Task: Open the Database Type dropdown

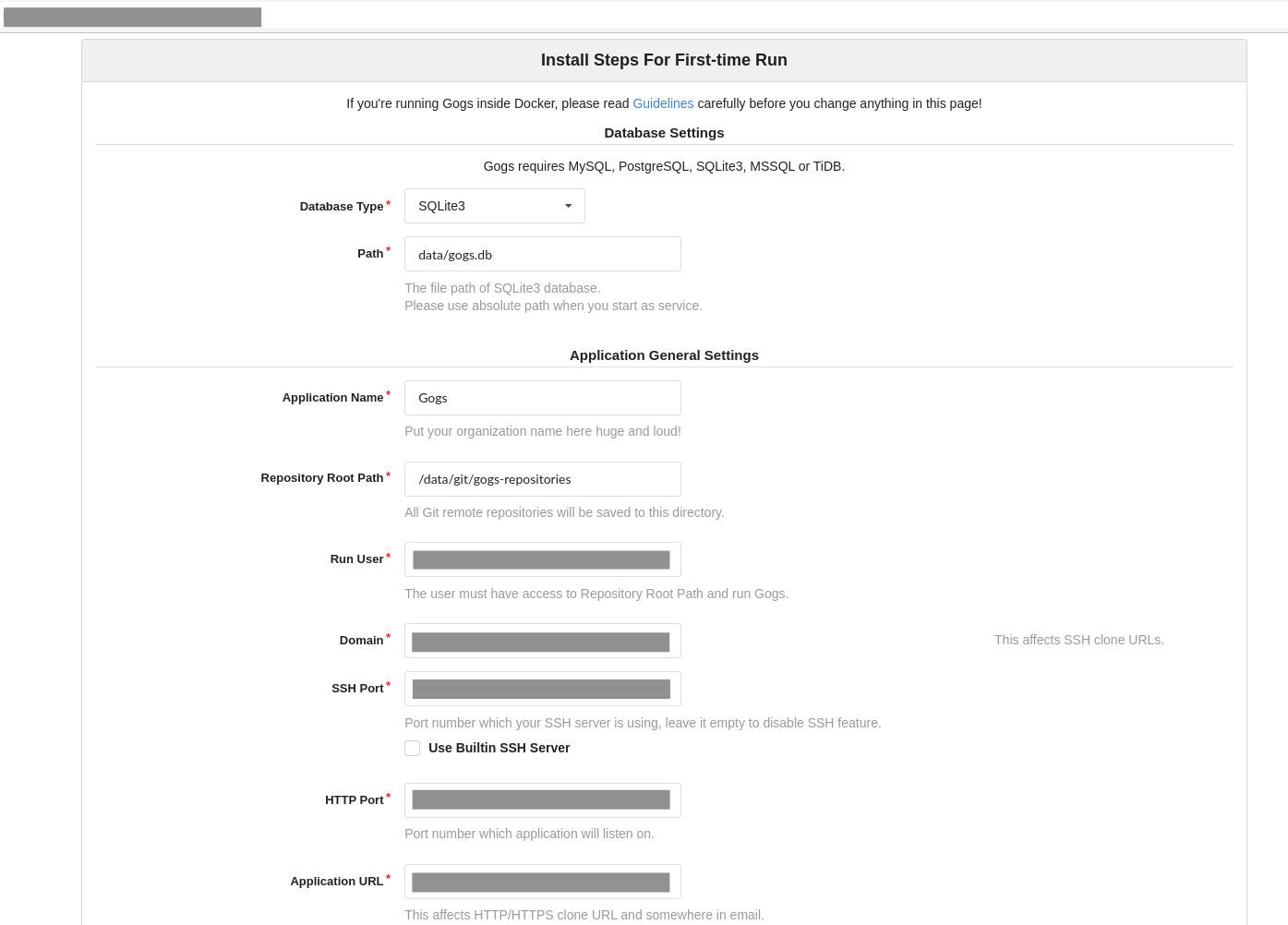Action: (495, 206)
